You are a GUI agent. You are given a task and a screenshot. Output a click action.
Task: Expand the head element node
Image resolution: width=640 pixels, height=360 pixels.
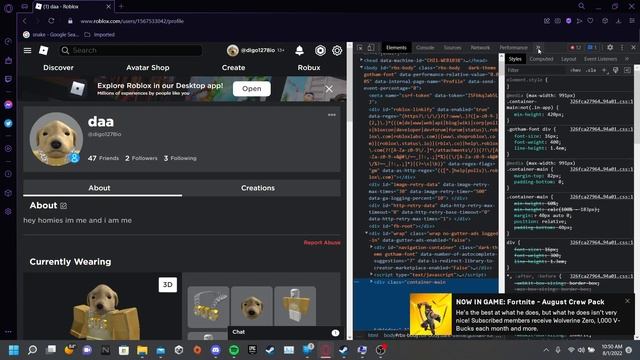tap(361, 60)
